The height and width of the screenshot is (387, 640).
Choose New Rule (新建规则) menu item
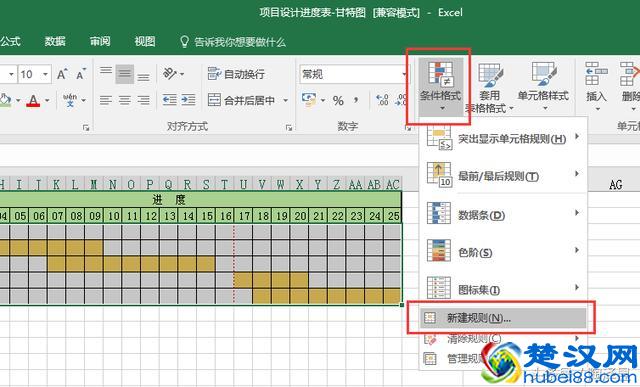click(503, 318)
